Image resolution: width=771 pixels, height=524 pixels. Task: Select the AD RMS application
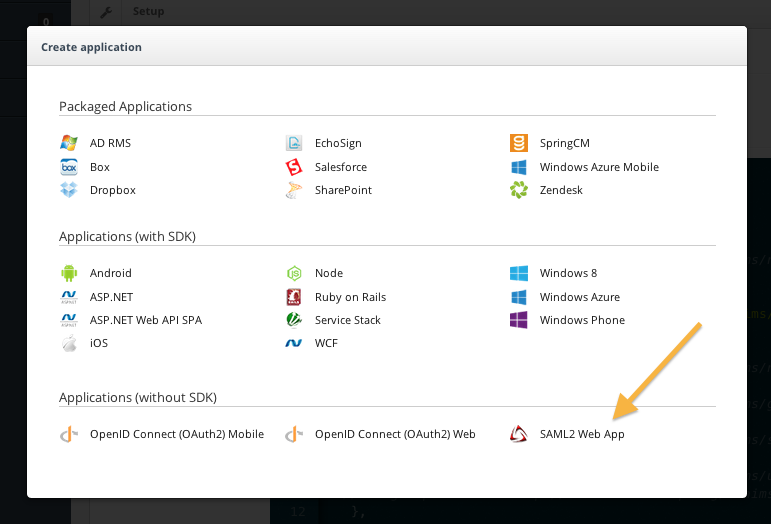click(x=110, y=143)
